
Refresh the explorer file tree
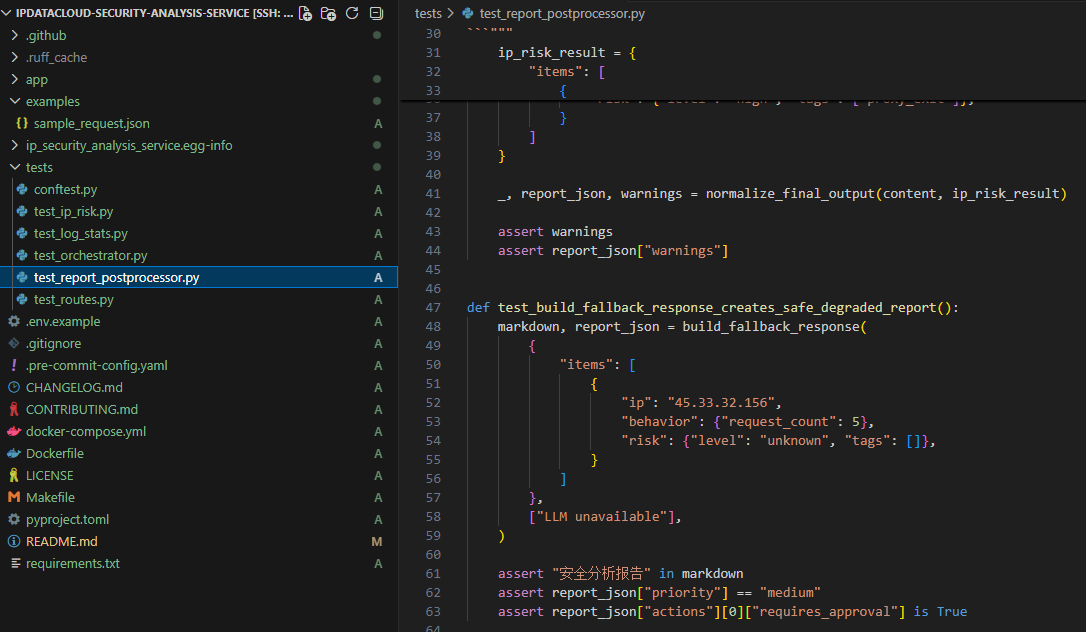tap(352, 13)
